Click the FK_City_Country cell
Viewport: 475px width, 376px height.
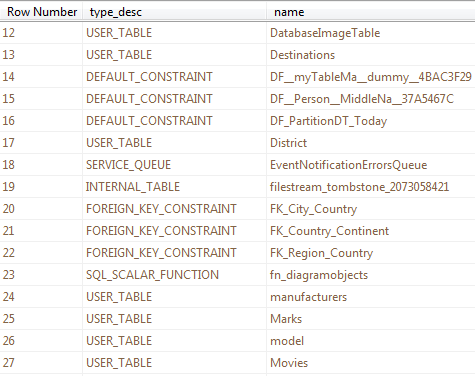pos(371,209)
